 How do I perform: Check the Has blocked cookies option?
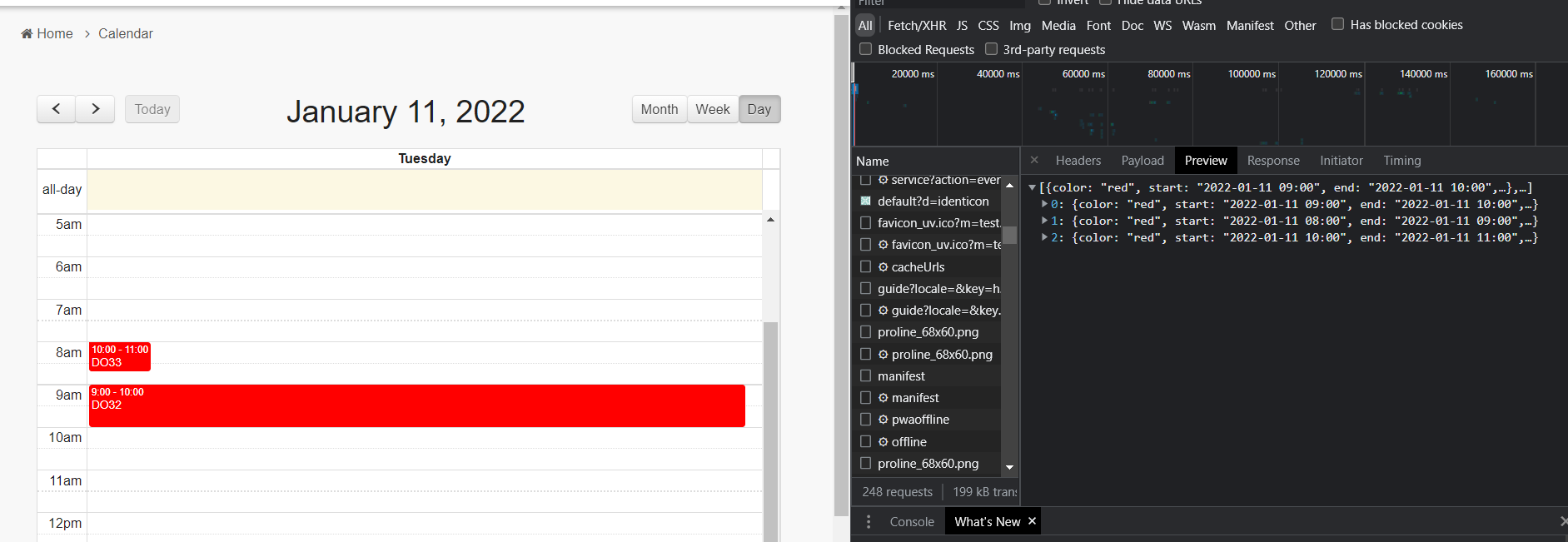coord(1337,24)
